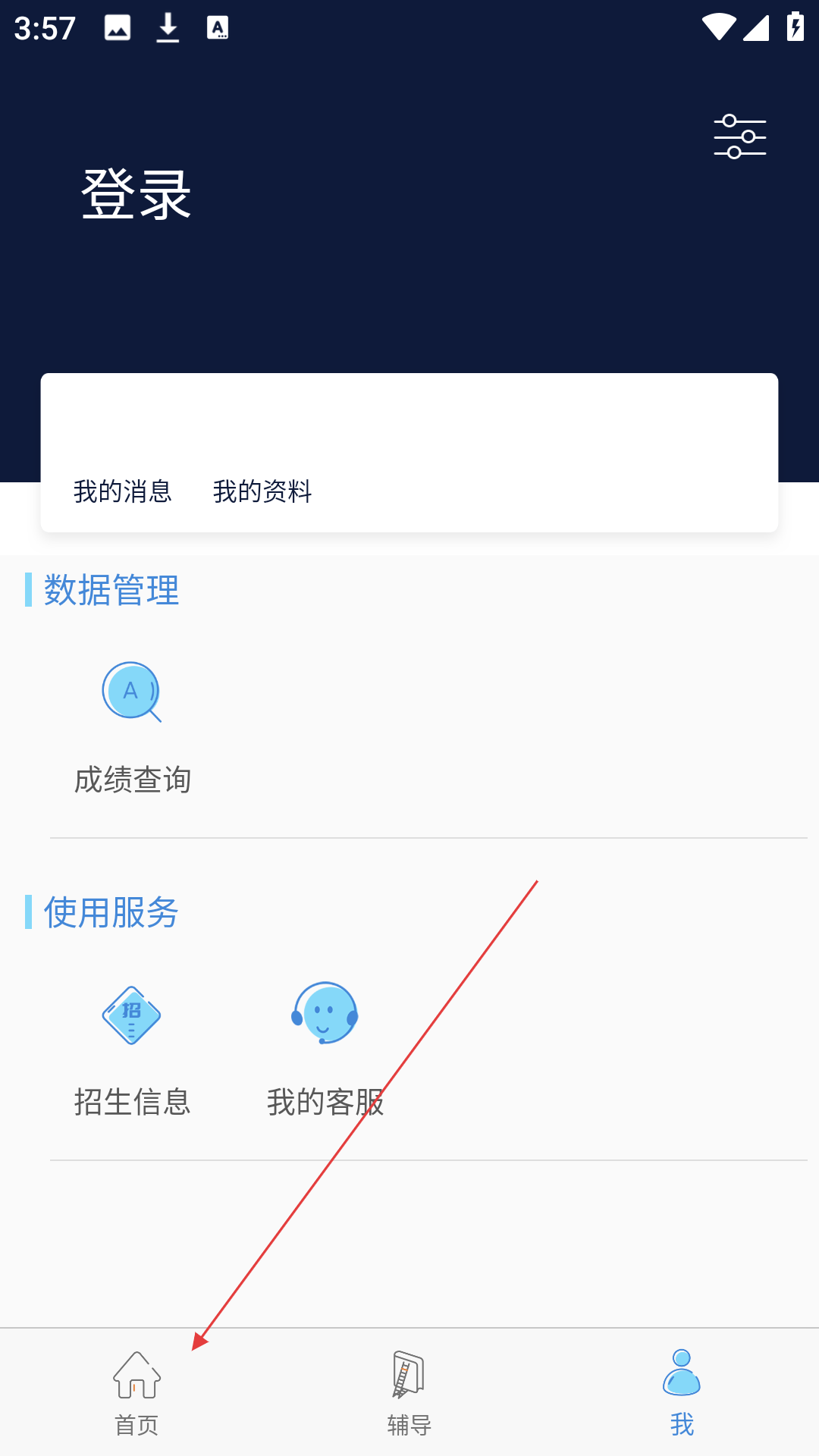
Task: Tap the 首页 house icon
Action: click(136, 1375)
